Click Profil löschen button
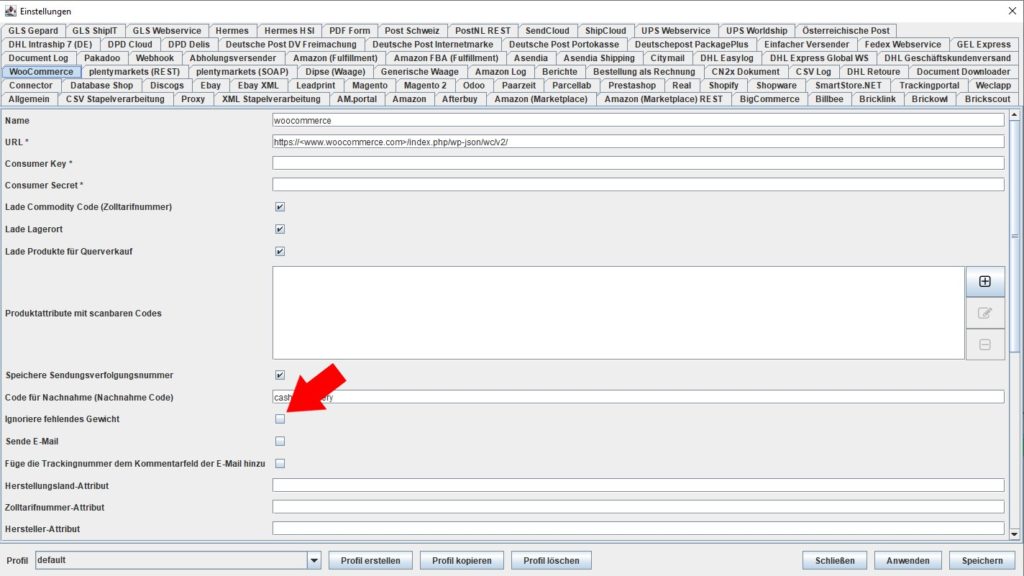Viewport: 1024px width, 576px height. point(551,560)
